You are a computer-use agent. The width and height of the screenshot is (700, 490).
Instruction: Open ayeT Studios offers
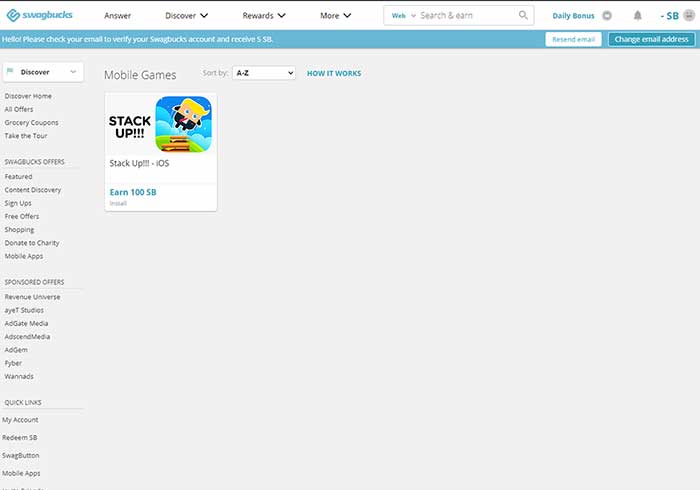[24, 310]
